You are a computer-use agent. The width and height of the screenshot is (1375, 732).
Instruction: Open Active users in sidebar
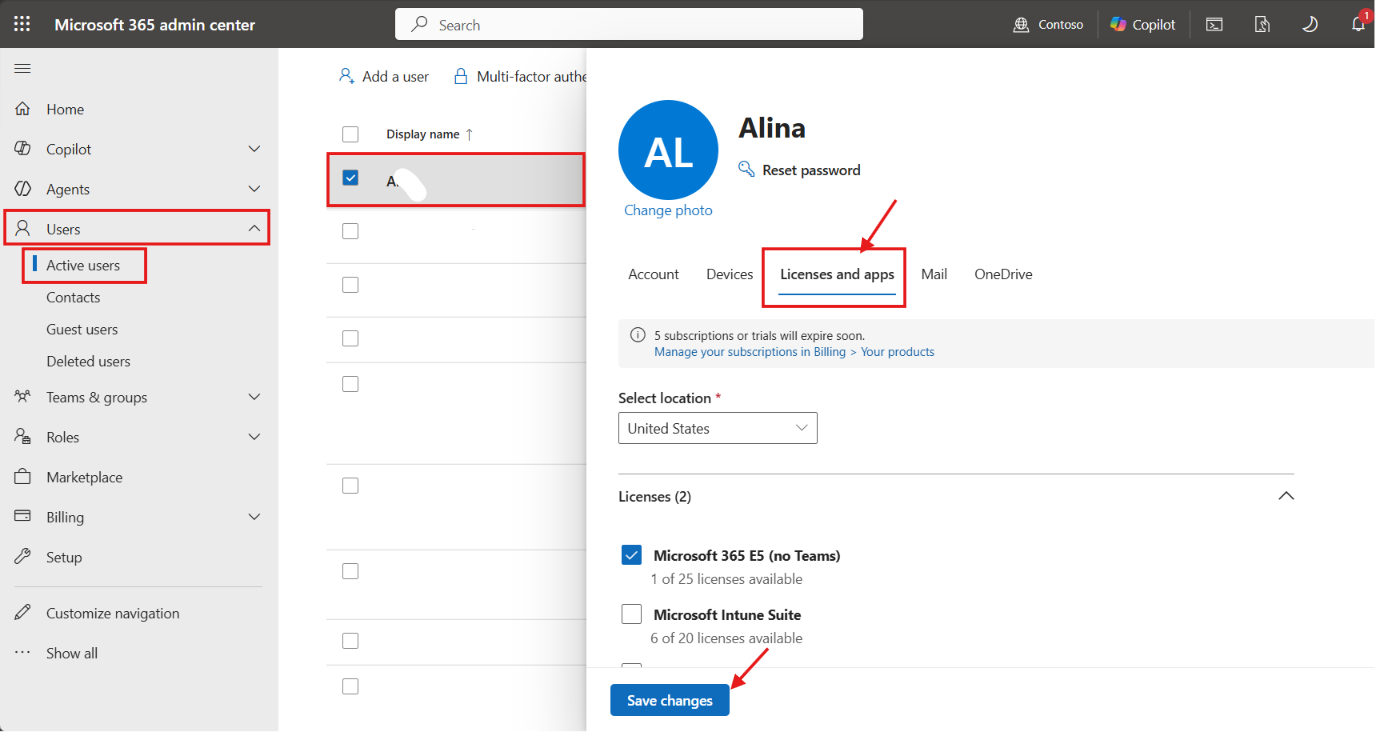[x=83, y=265]
